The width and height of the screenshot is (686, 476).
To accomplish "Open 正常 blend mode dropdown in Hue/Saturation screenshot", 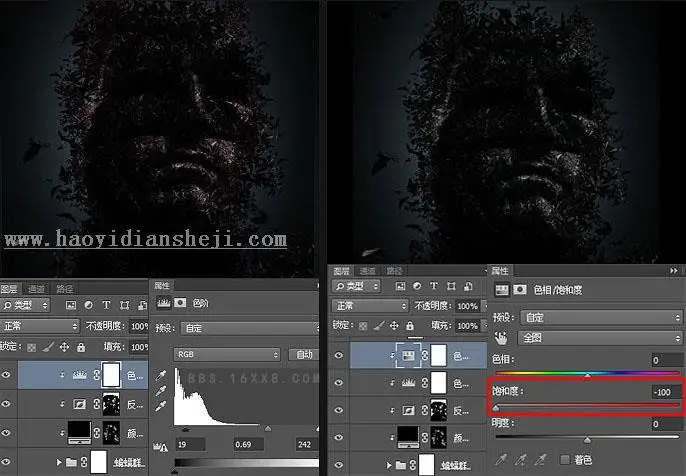I will click(x=370, y=306).
